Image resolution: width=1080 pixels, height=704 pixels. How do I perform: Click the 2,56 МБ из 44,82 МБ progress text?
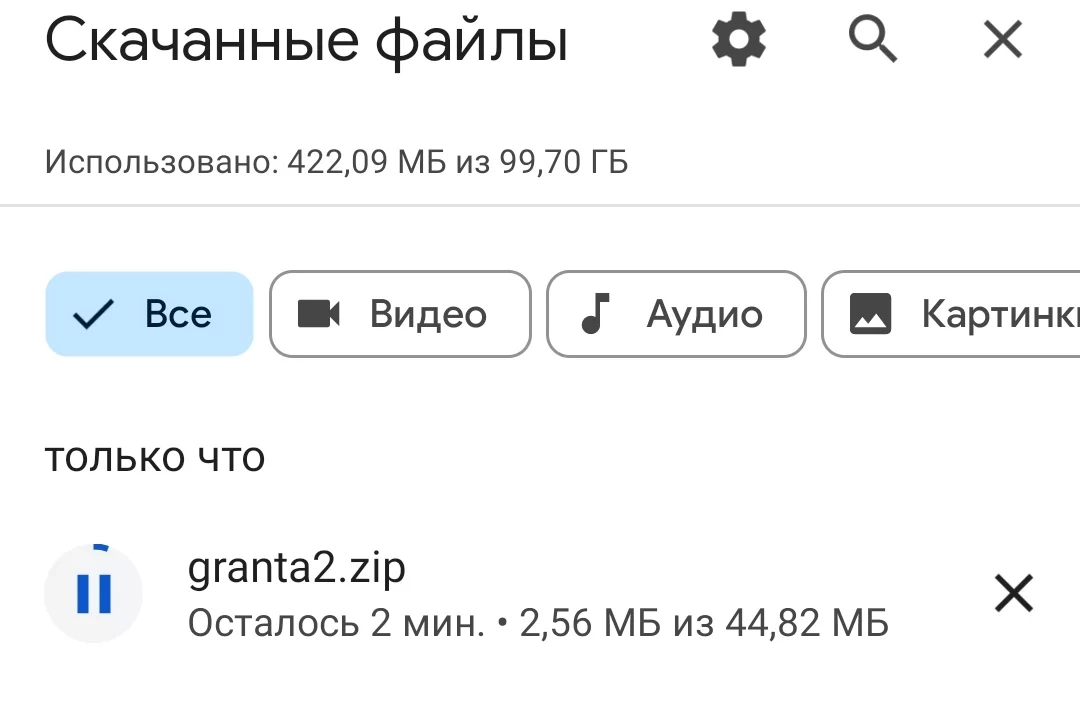click(704, 624)
